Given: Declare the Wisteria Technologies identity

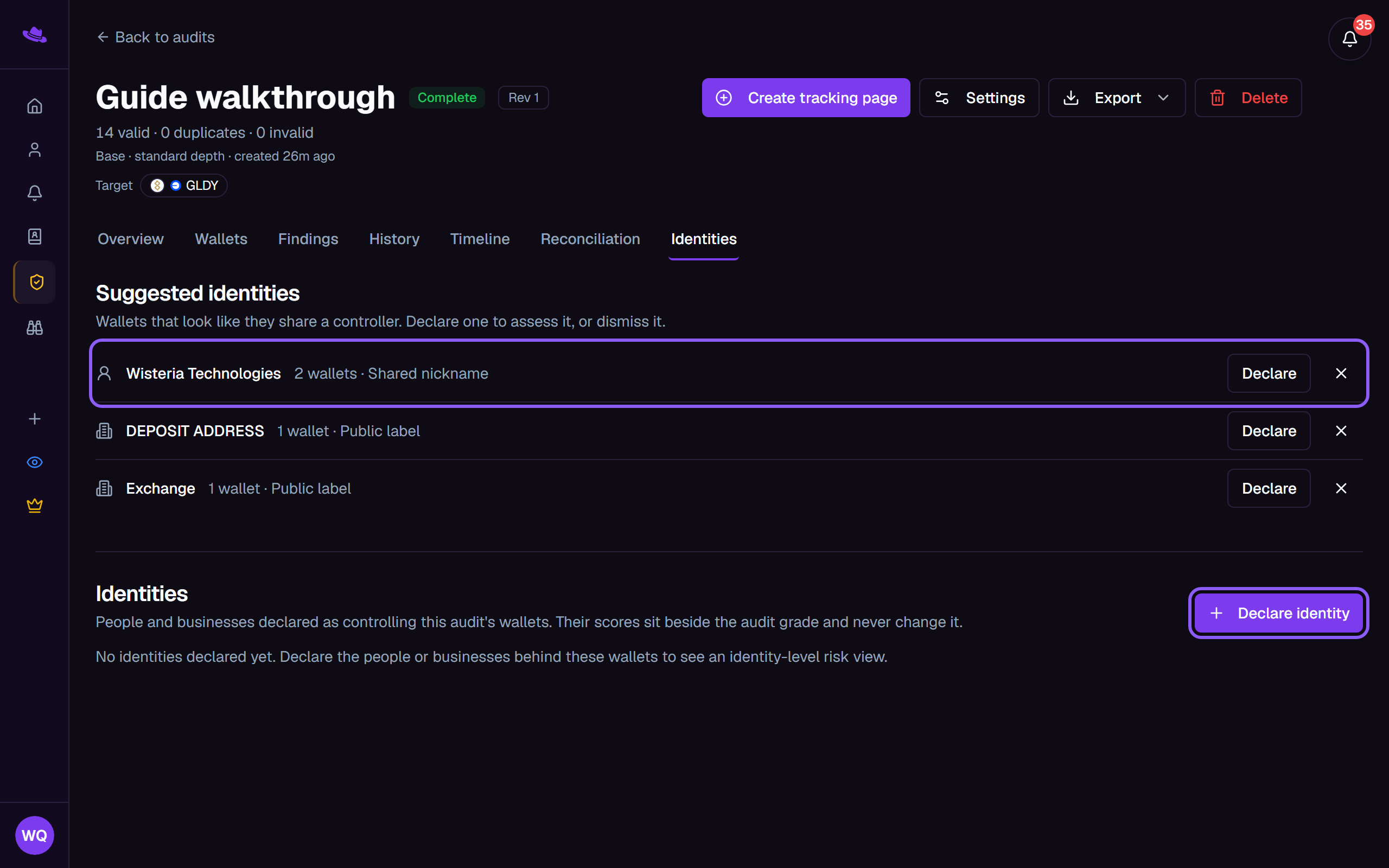Looking at the screenshot, I should click(1269, 374).
